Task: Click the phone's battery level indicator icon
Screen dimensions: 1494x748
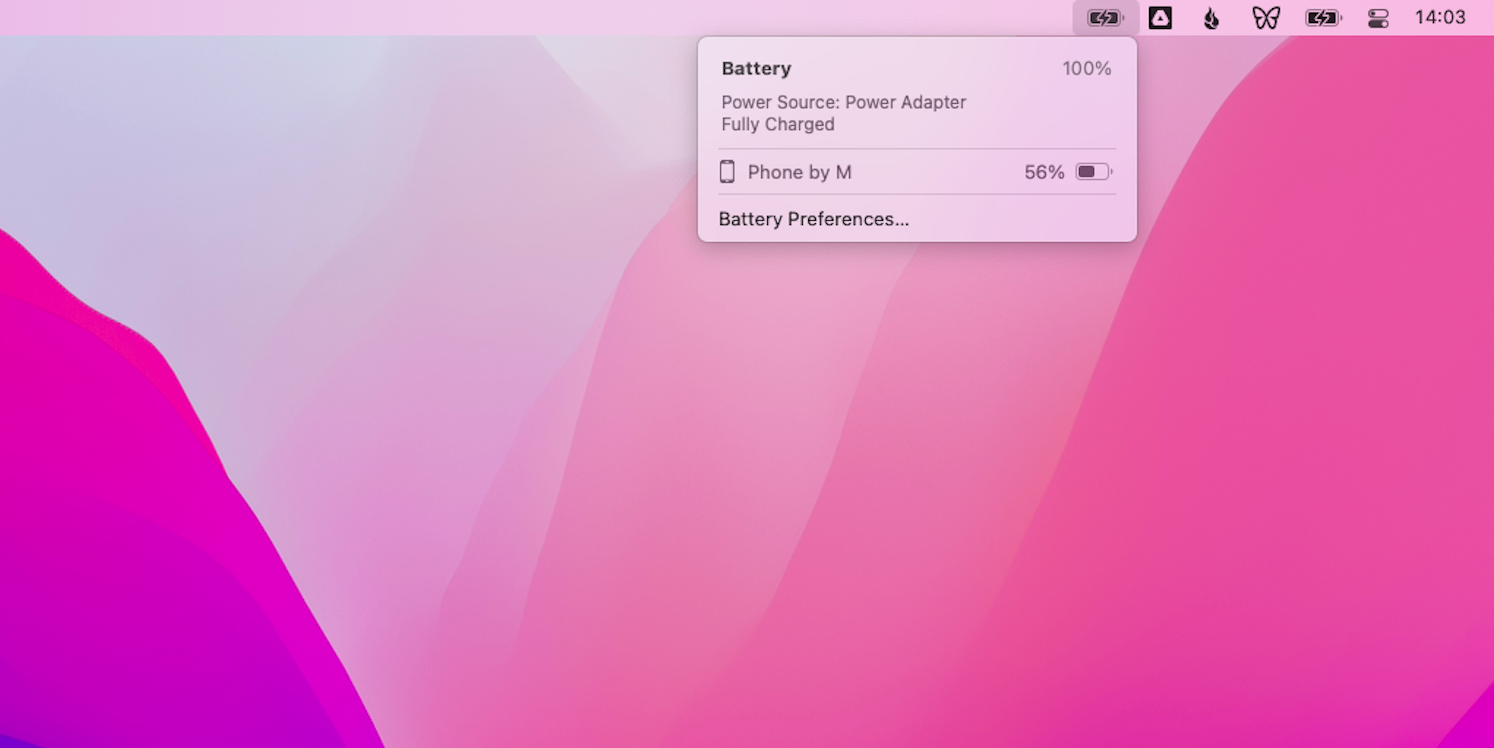Action: click(1093, 172)
